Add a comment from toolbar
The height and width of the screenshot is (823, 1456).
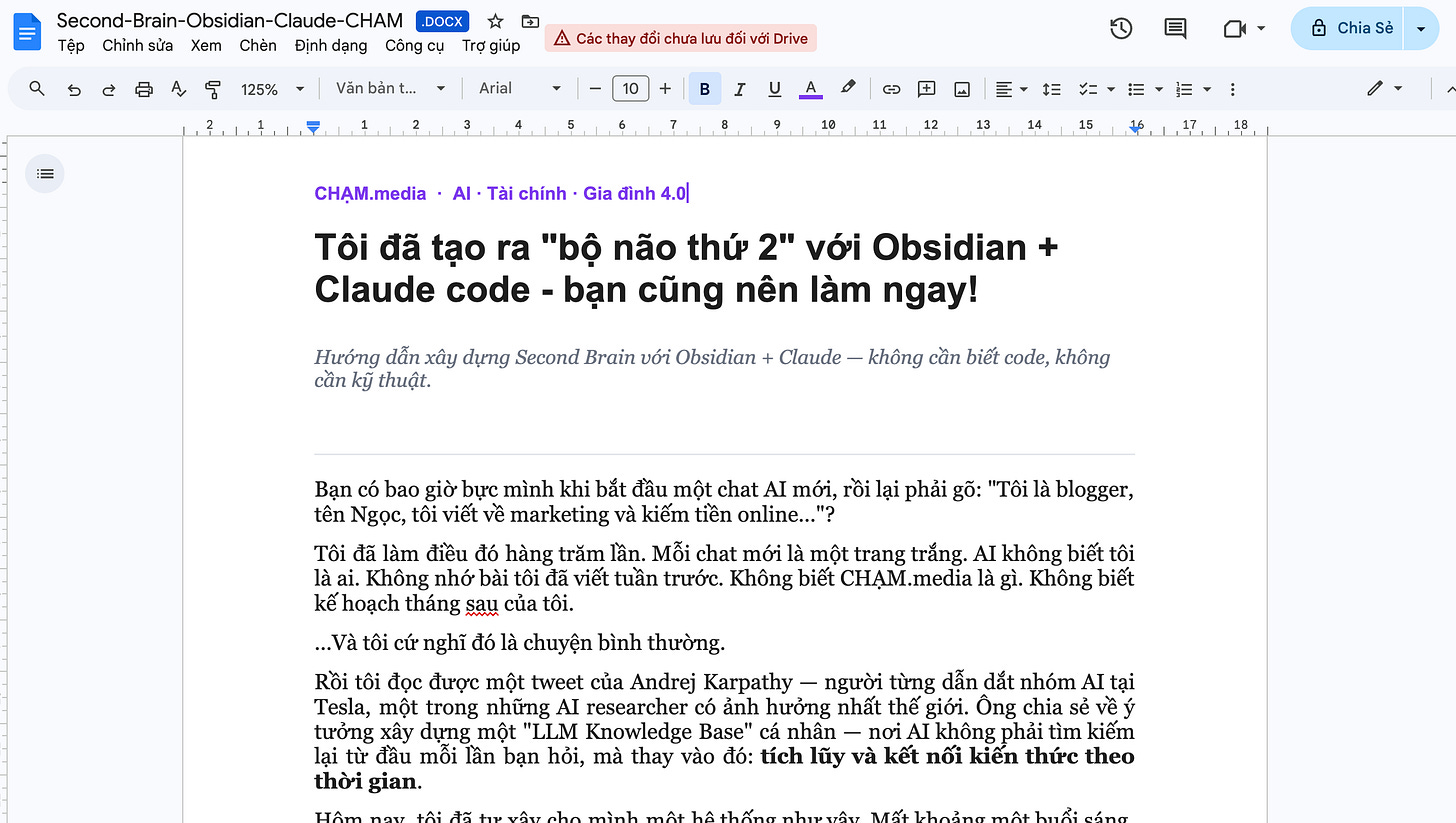pos(927,89)
